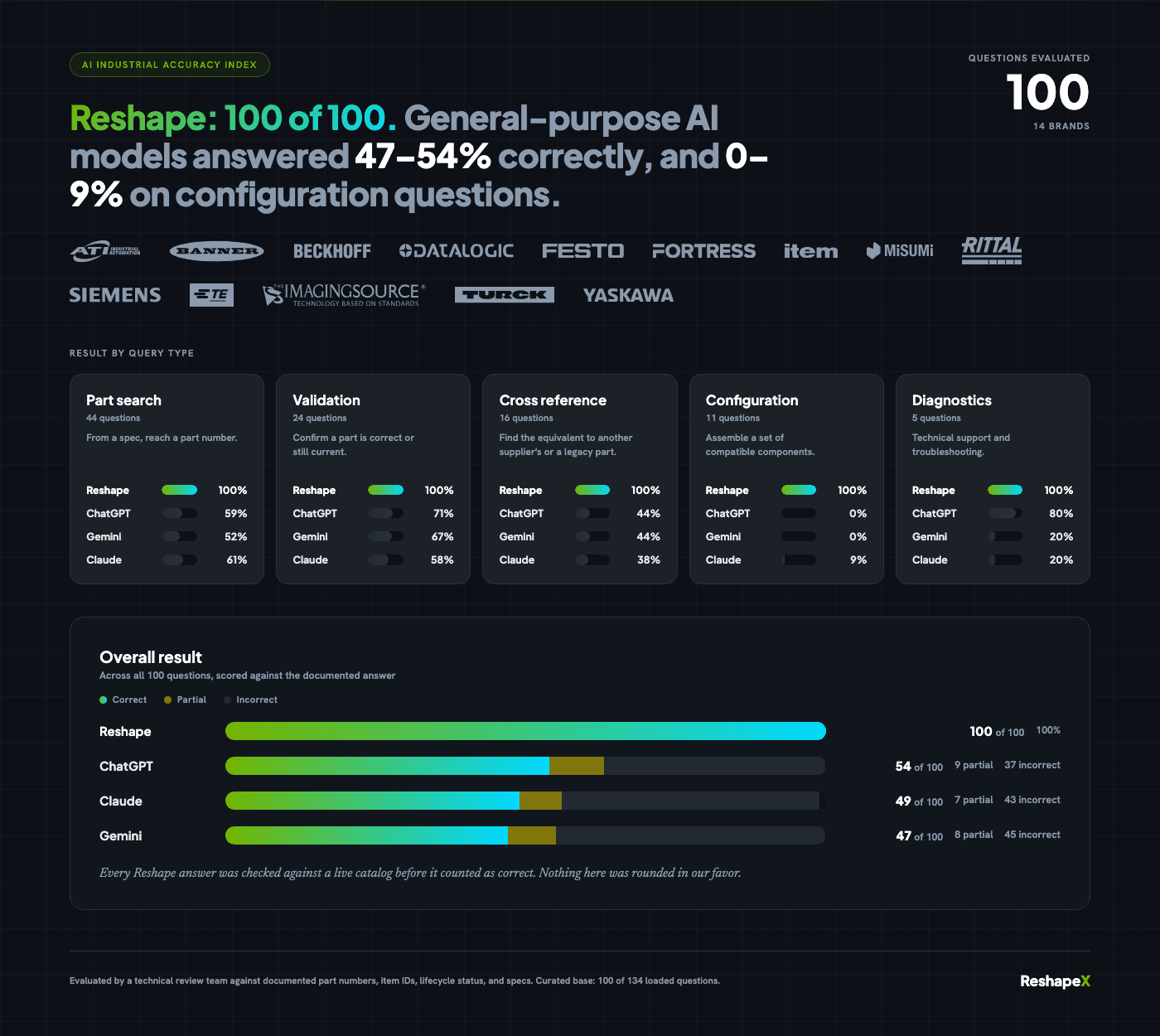Click the Gemini overall result bar
This screenshot has width=1160, height=1036.
[x=525, y=835]
